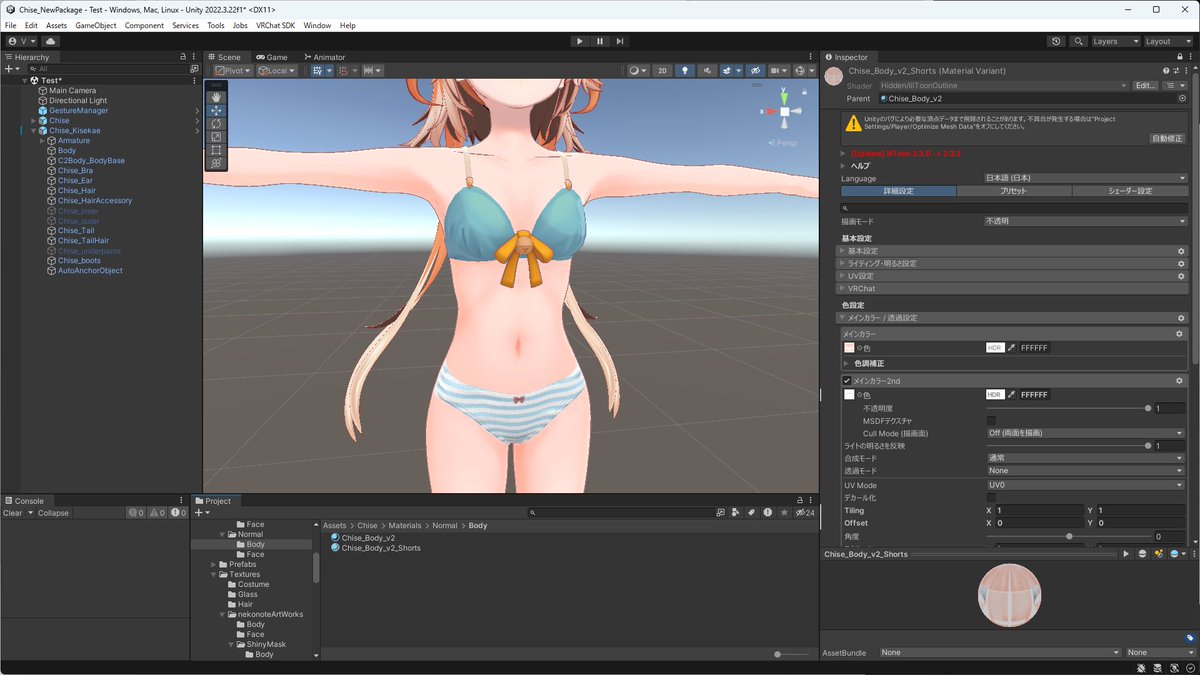Open Pivot handle position dropdown
This screenshot has width=1200, height=675.
(233, 71)
